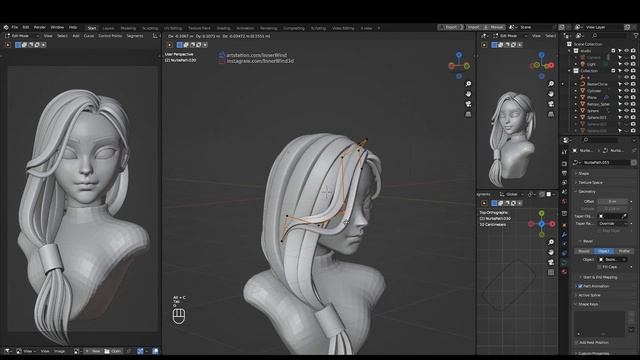The image size is (640, 360).
Task: Hide the Light object via its eye icon
Action: (x=626, y=64)
